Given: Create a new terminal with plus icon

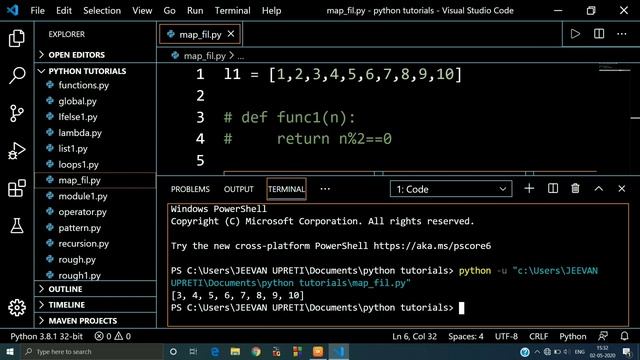Looking at the screenshot, I should (x=529, y=189).
